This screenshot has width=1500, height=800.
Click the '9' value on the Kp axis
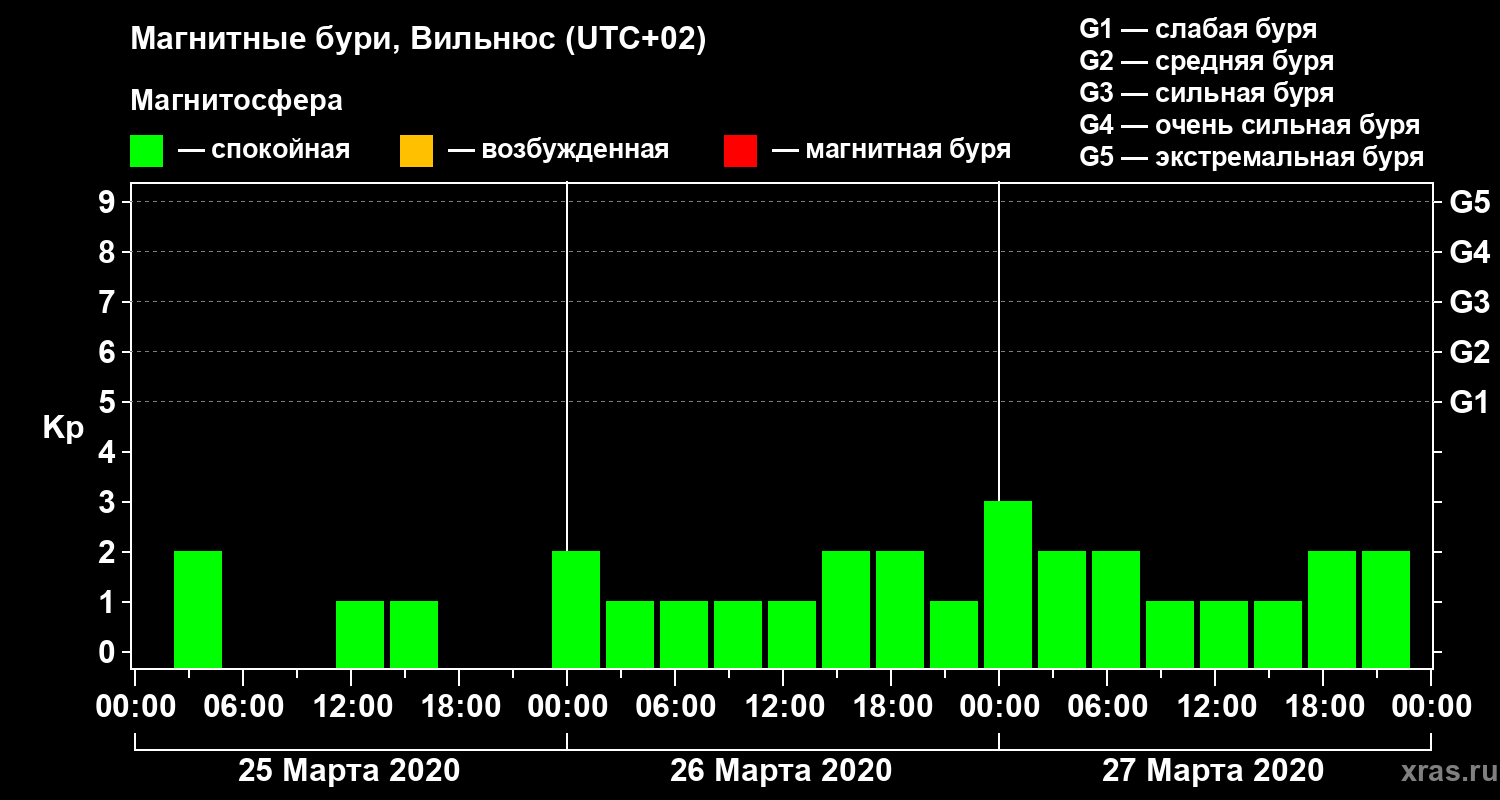click(x=109, y=203)
